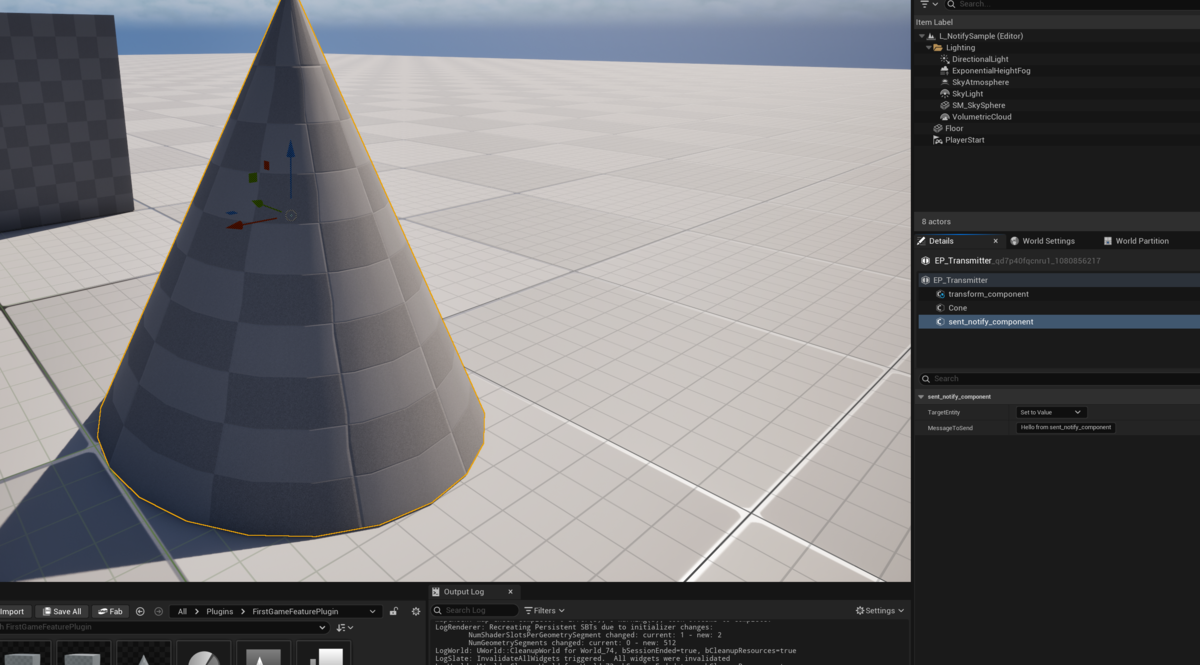
Task: Switch to the World Partition tab
Action: (1136, 241)
